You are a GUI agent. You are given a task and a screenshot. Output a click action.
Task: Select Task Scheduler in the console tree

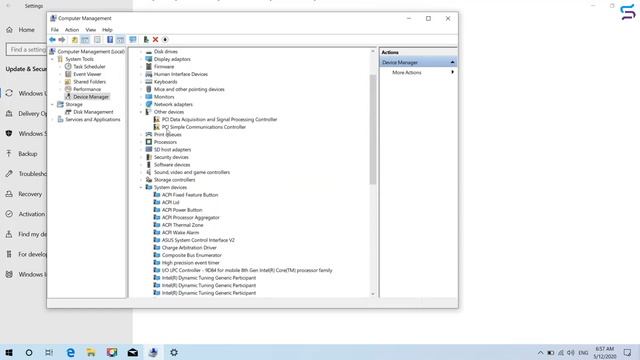point(89,67)
